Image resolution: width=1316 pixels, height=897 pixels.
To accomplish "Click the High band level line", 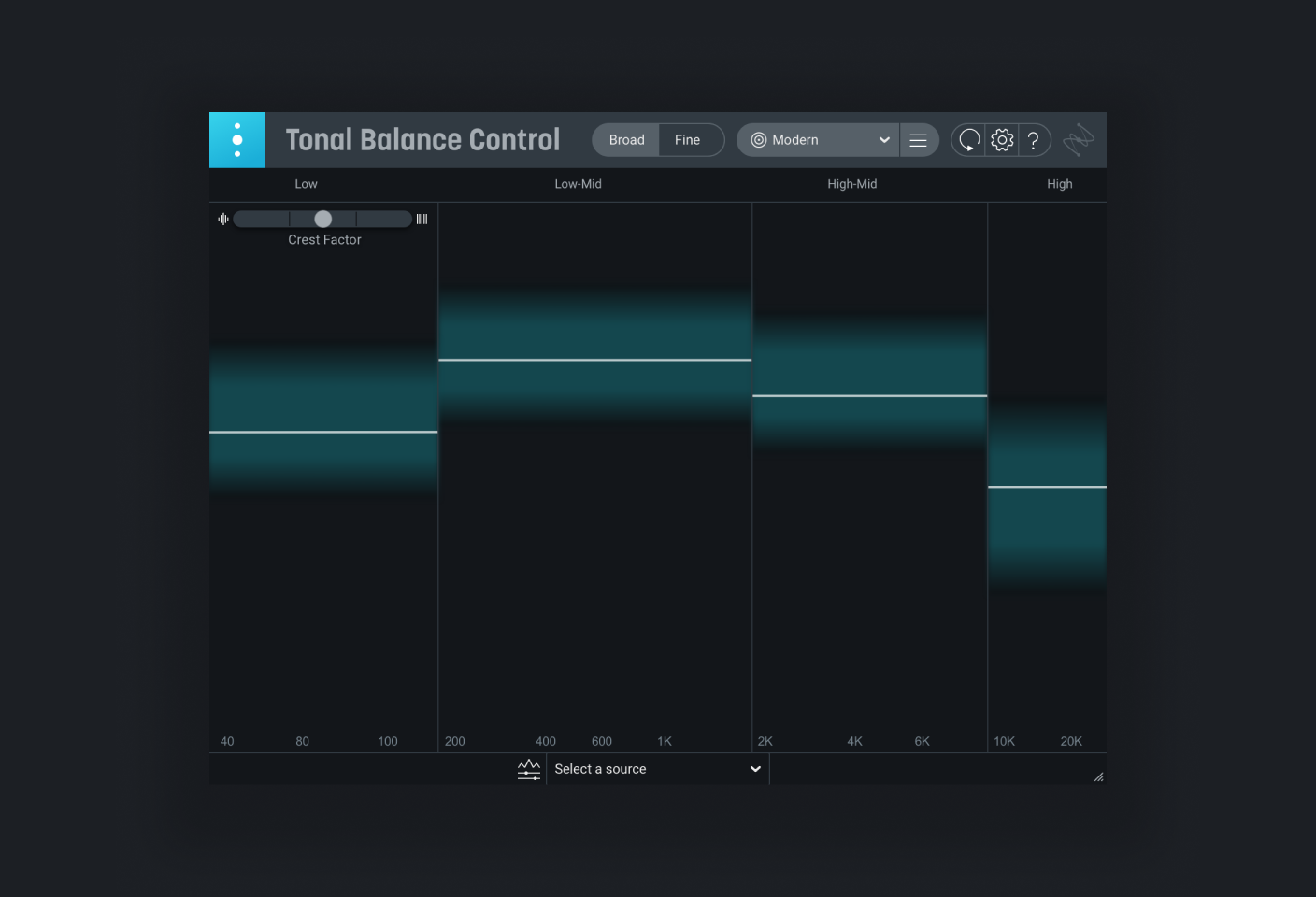I will (x=1048, y=487).
